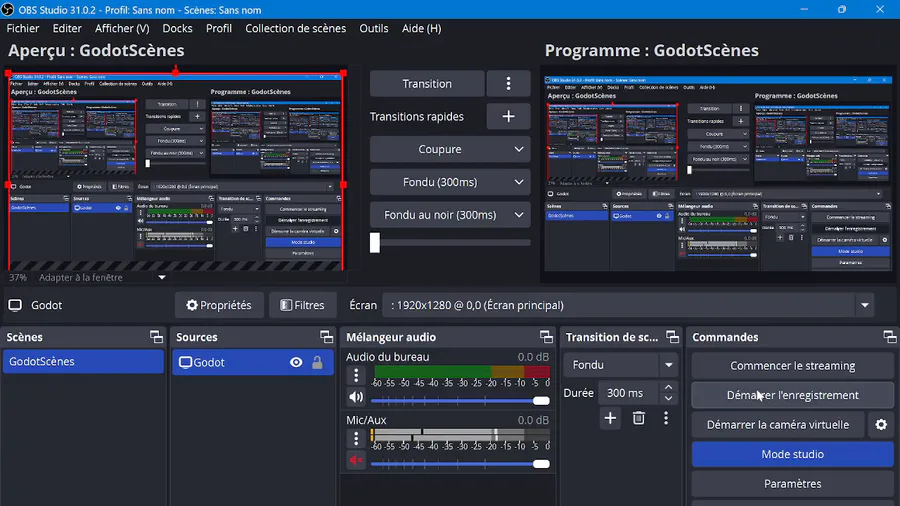Click the Audio du bureau '0.0 dB' value
Screen dimensions: 900x506
533,357
